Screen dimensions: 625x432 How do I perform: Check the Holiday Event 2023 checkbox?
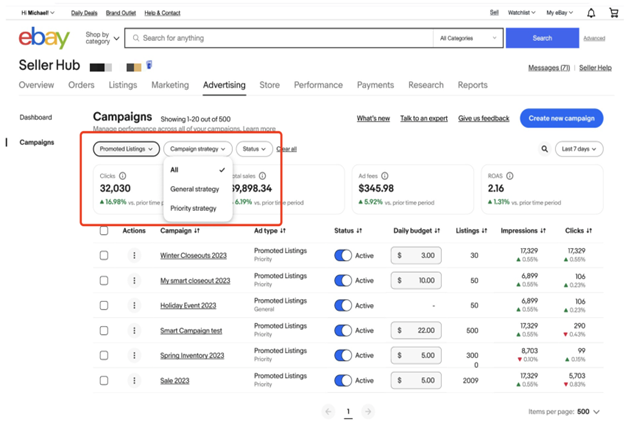coord(104,306)
